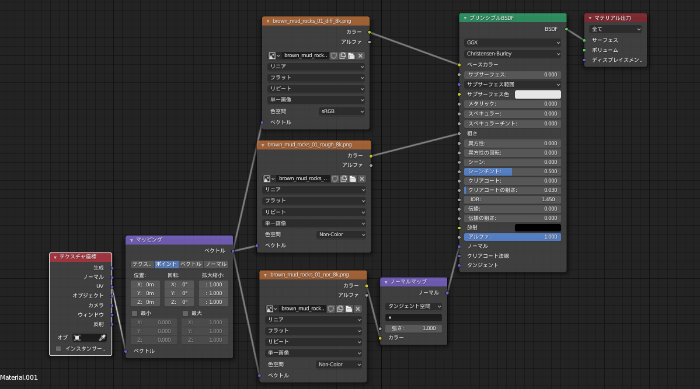Click BSDF output socket on Principled node
This screenshot has width=700, height=389.
567,29
